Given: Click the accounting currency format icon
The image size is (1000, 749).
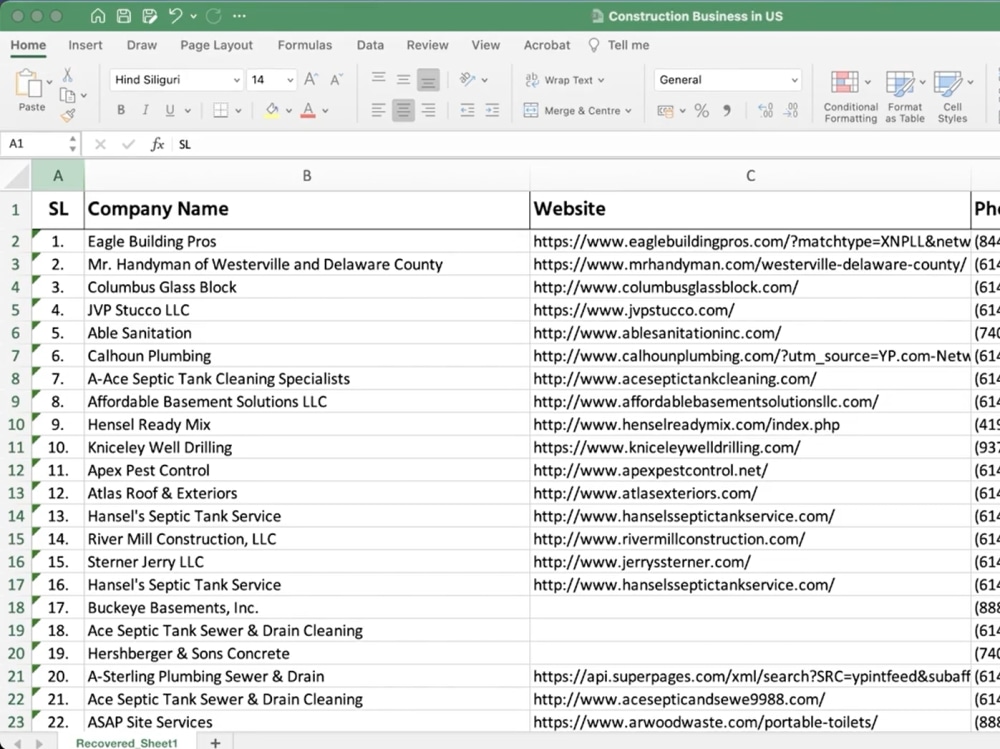Looking at the screenshot, I should (665, 111).
